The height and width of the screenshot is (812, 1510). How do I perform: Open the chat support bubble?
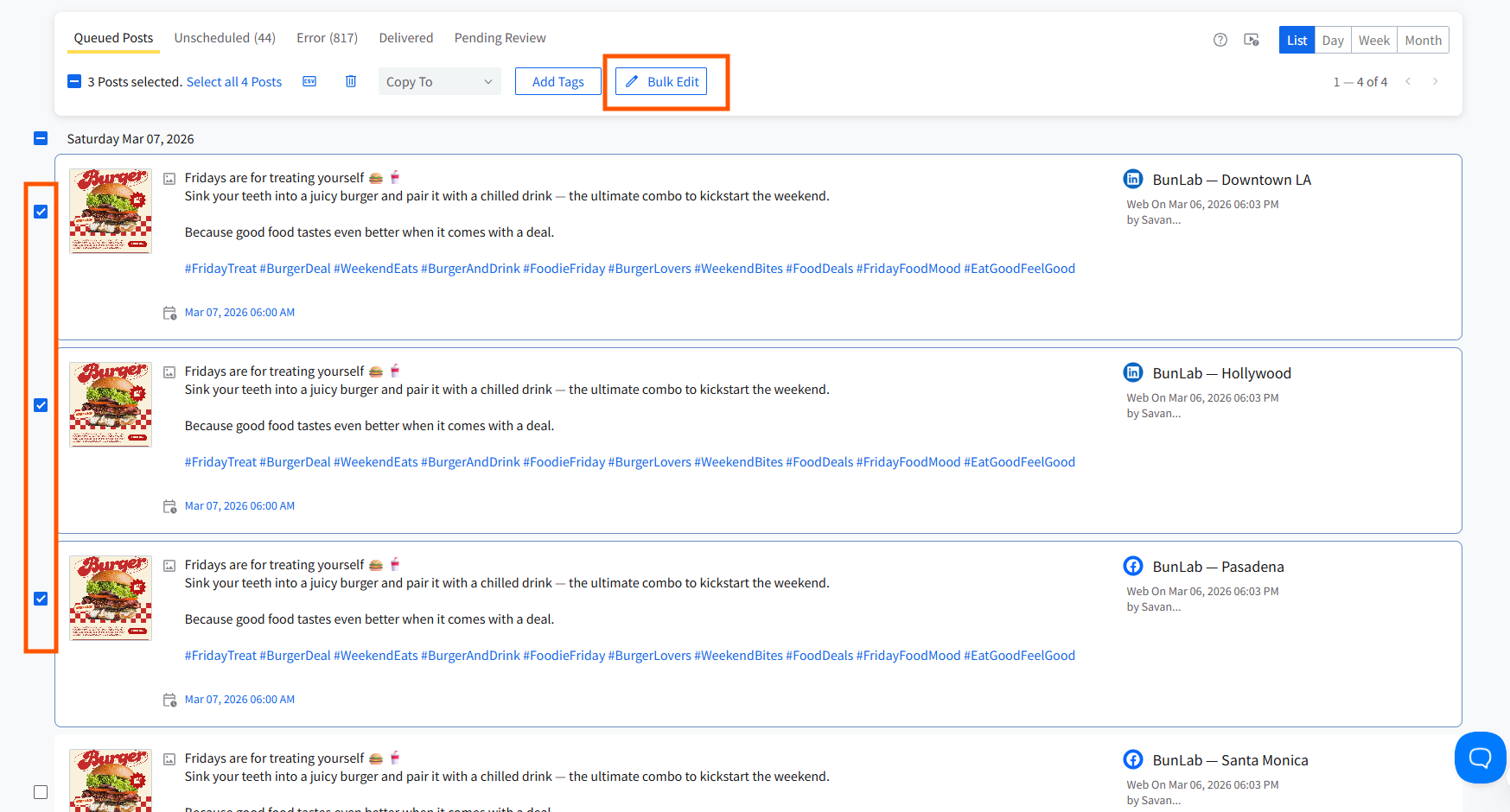[x=1480, y=758]
